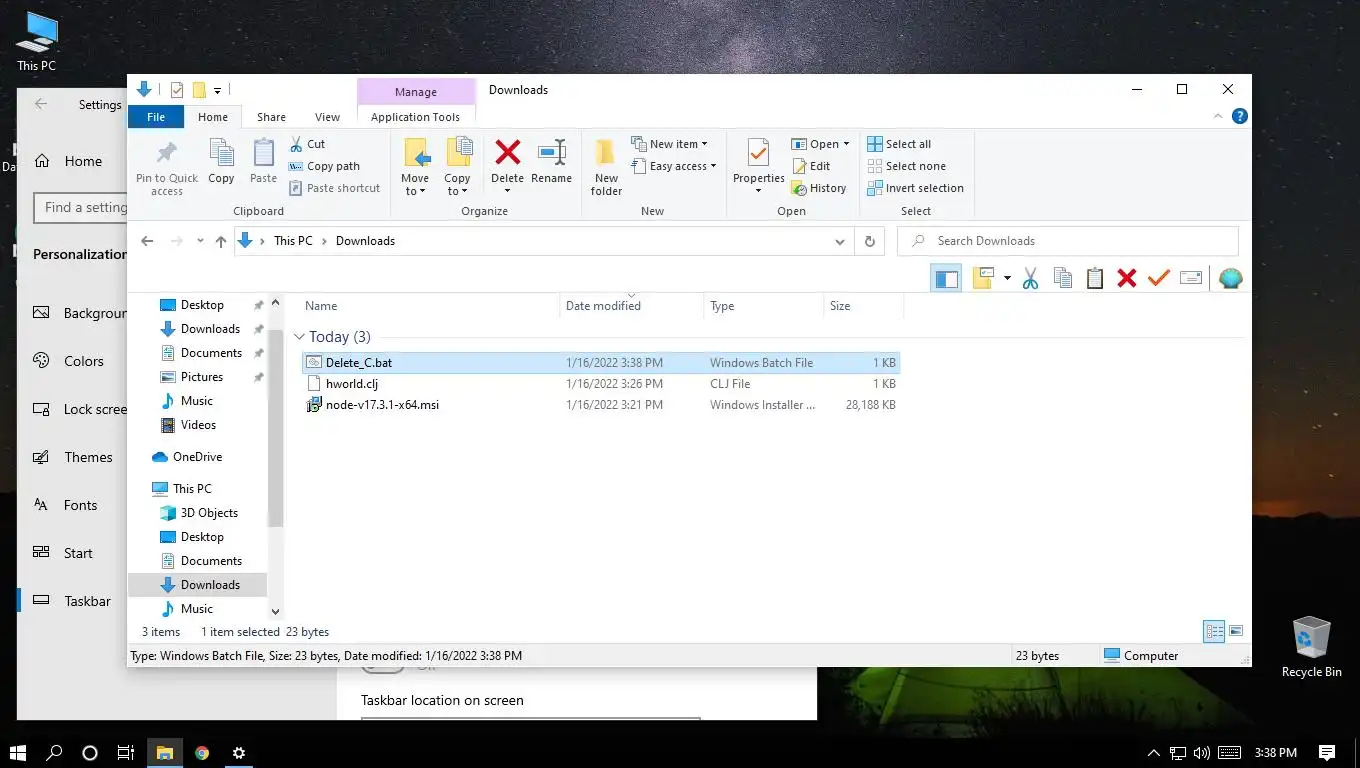
Task: Open the Easy access dropdown
Action: (x=713, y=166)
